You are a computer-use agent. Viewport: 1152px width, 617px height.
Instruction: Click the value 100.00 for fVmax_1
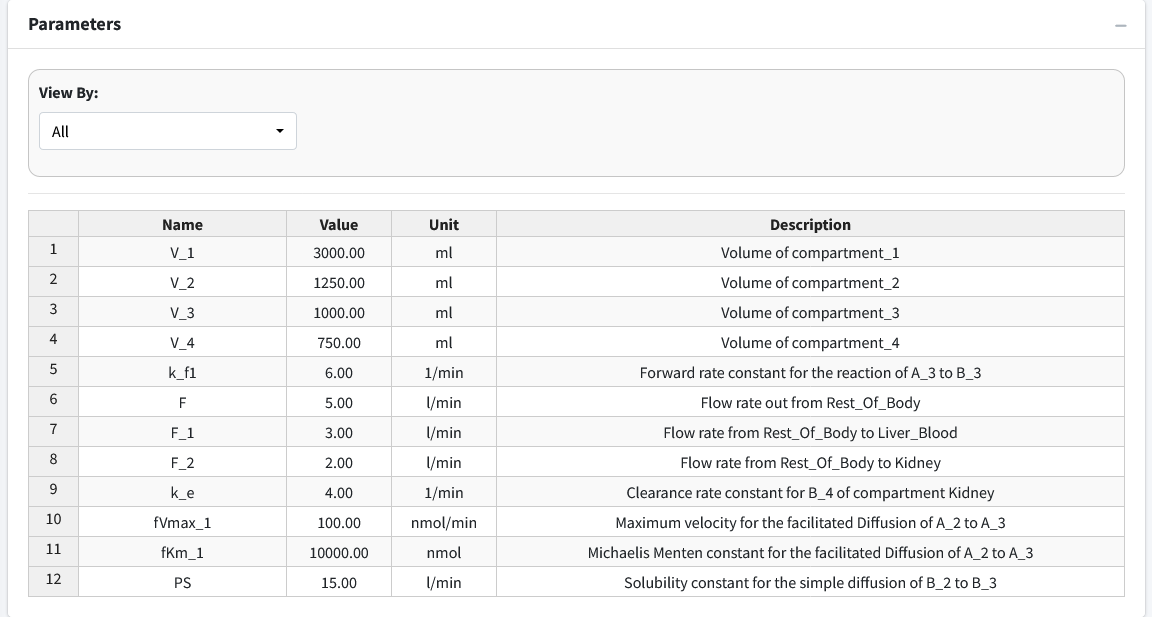click(x=339, y=522)
